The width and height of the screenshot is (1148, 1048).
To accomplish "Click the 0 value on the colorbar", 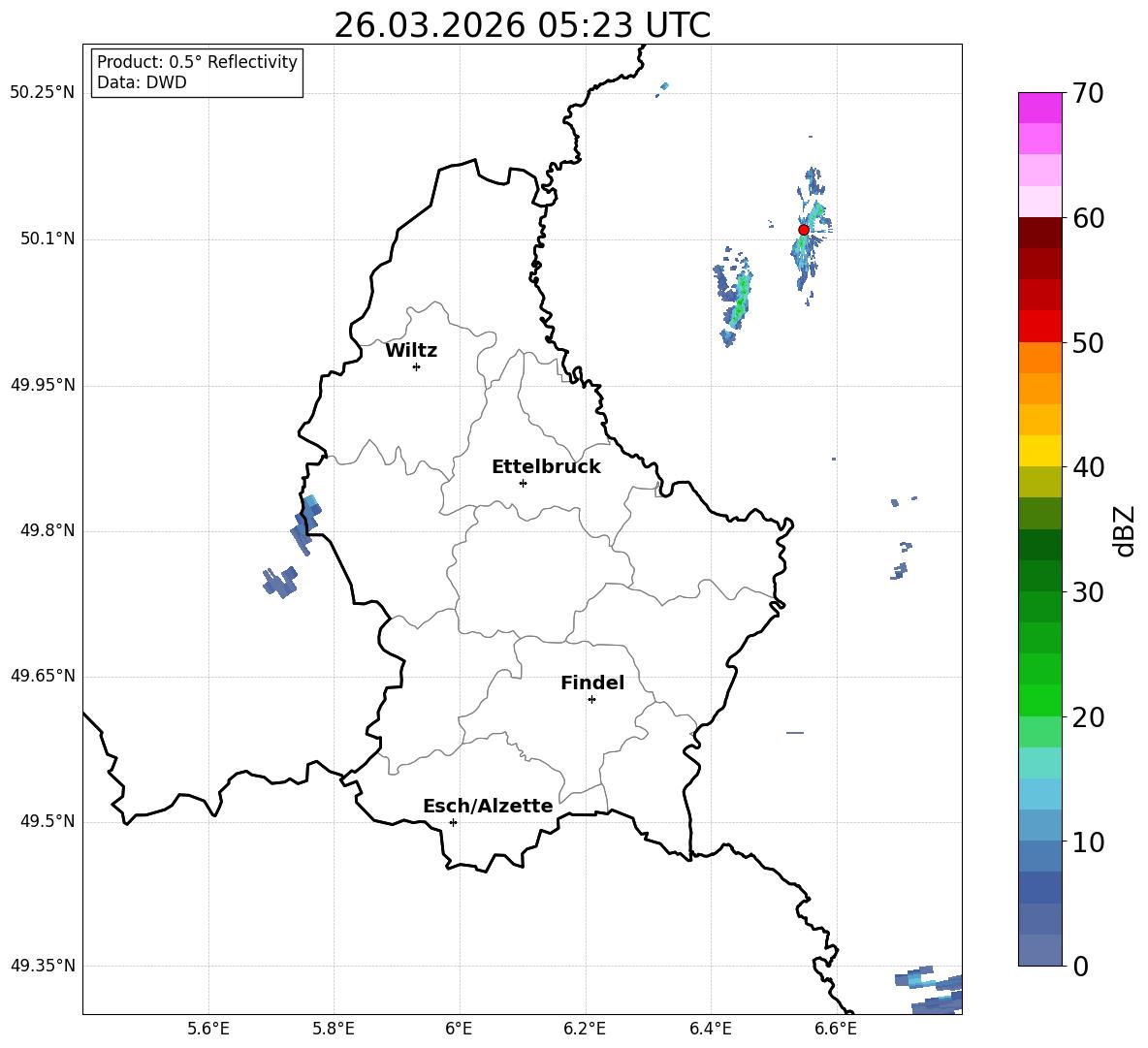I will coord(1080,966).
